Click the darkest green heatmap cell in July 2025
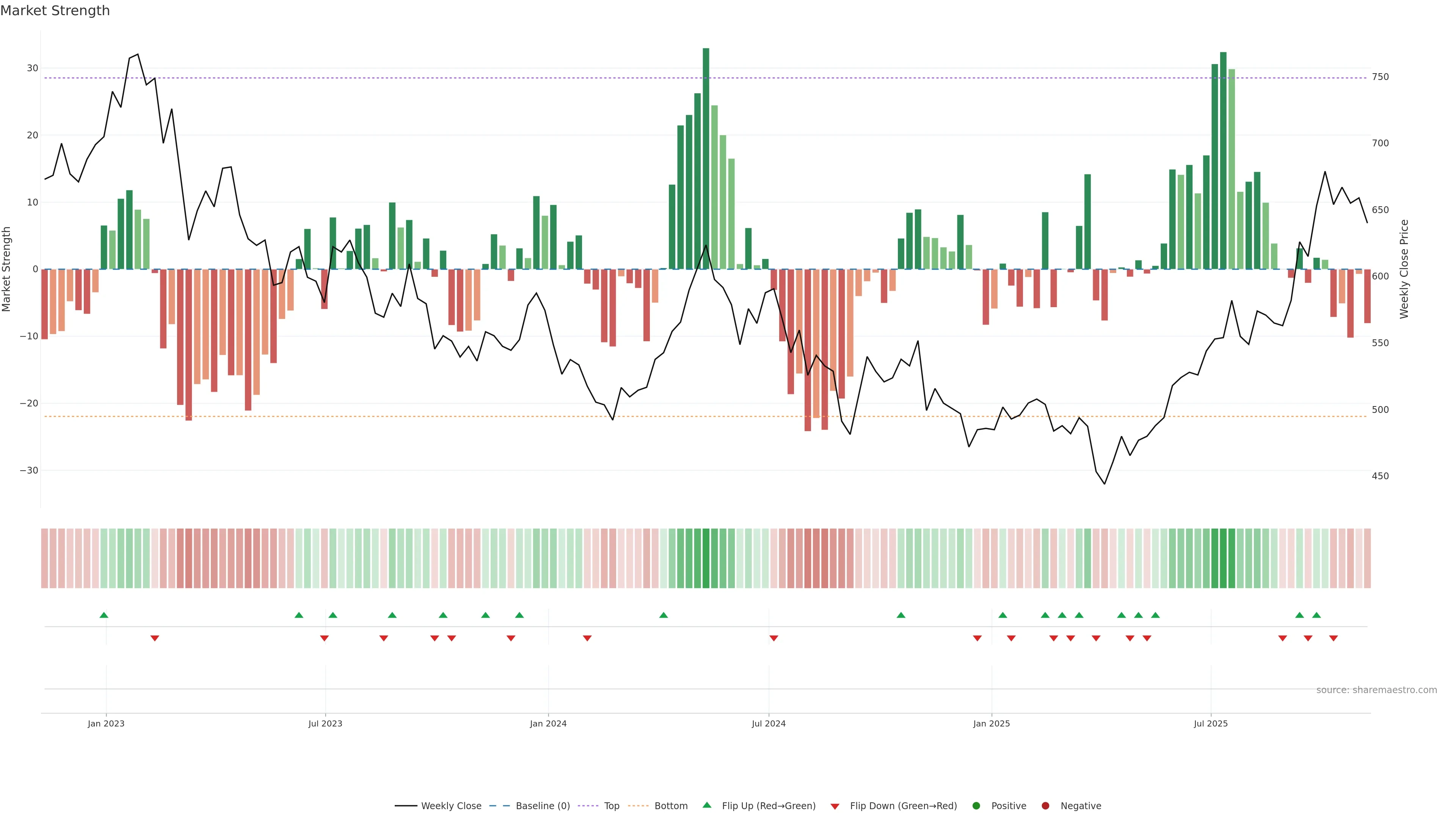Image resolution: width=1456 pixels, height=819 pixels. (1223, 559)
